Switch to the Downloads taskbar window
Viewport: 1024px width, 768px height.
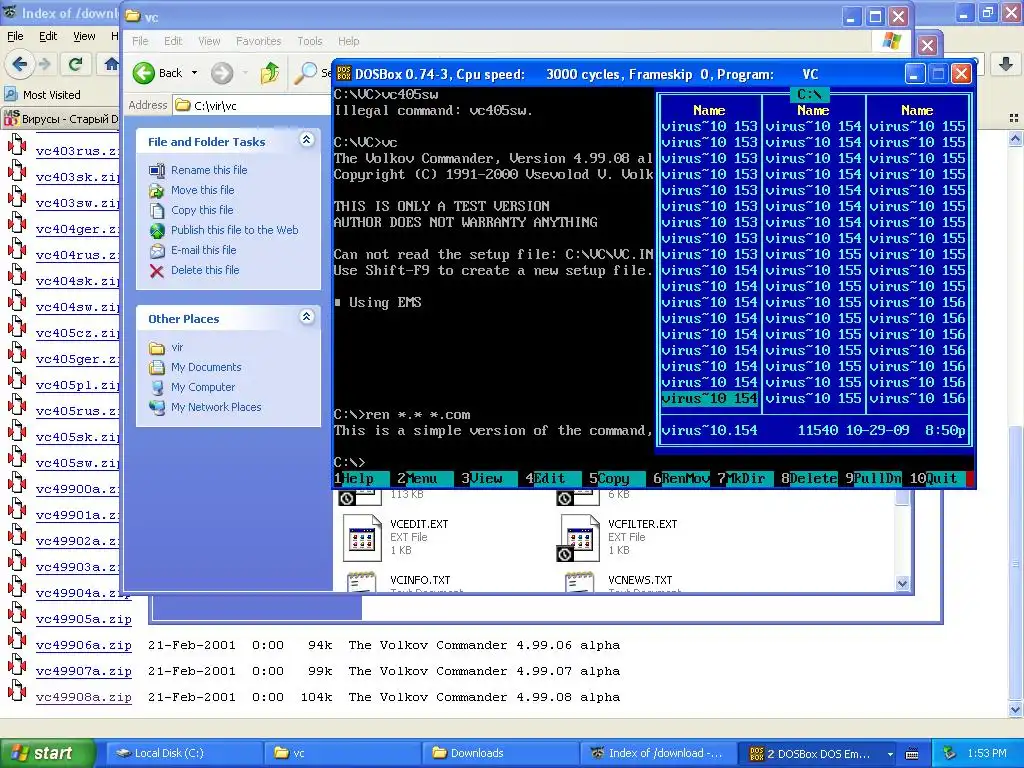(501, 753)
